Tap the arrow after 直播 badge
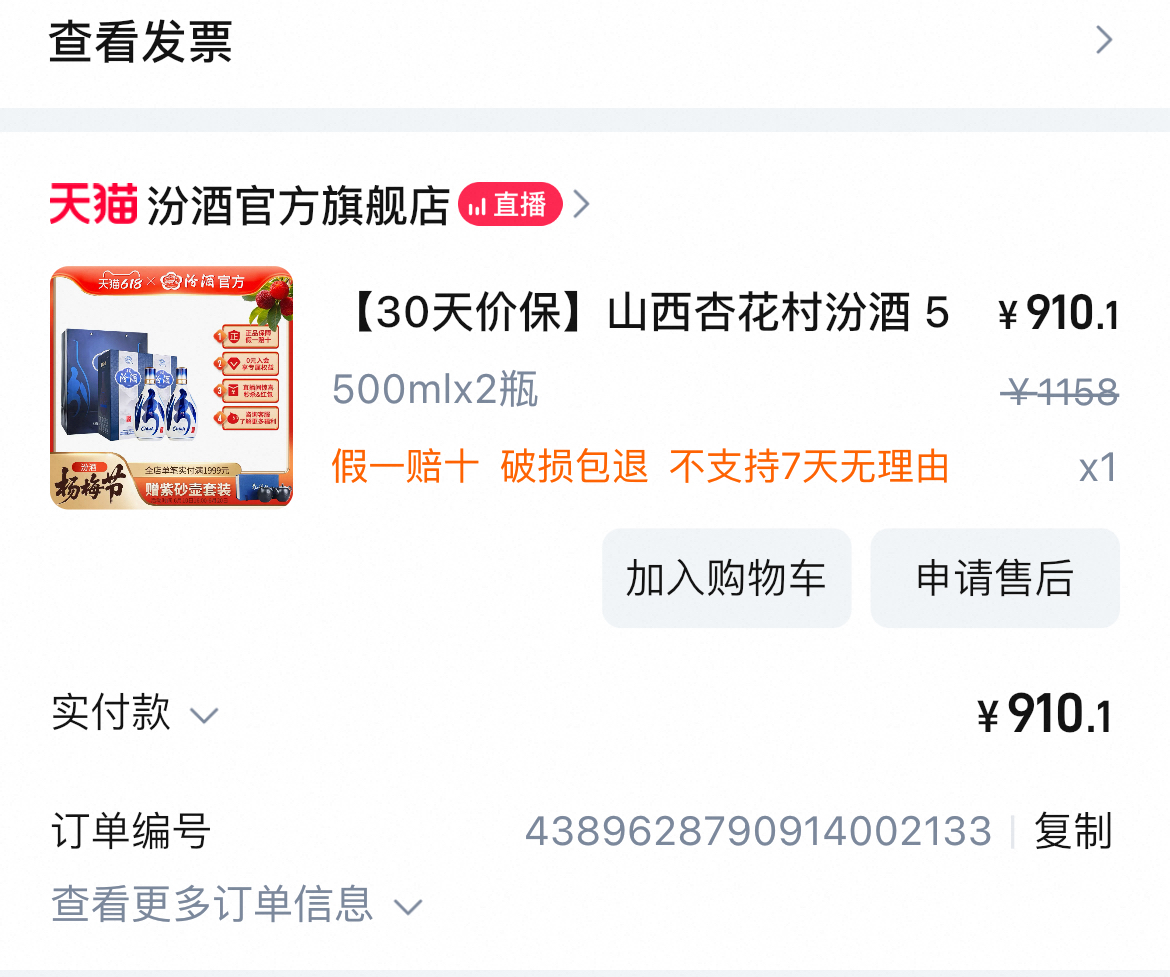The image size is (1170, 977). pyautogui.click(x=581, y=204)
